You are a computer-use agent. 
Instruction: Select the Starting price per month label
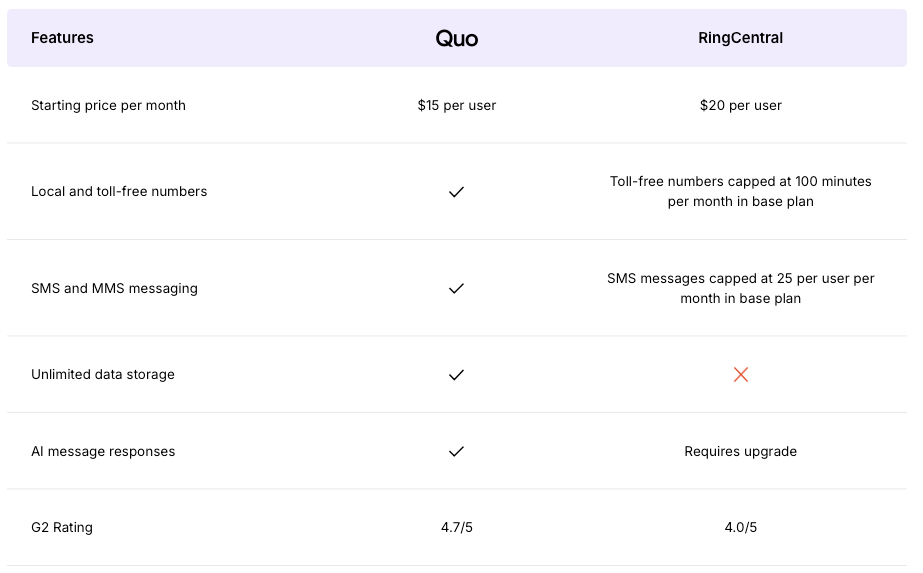coord(108,105)
